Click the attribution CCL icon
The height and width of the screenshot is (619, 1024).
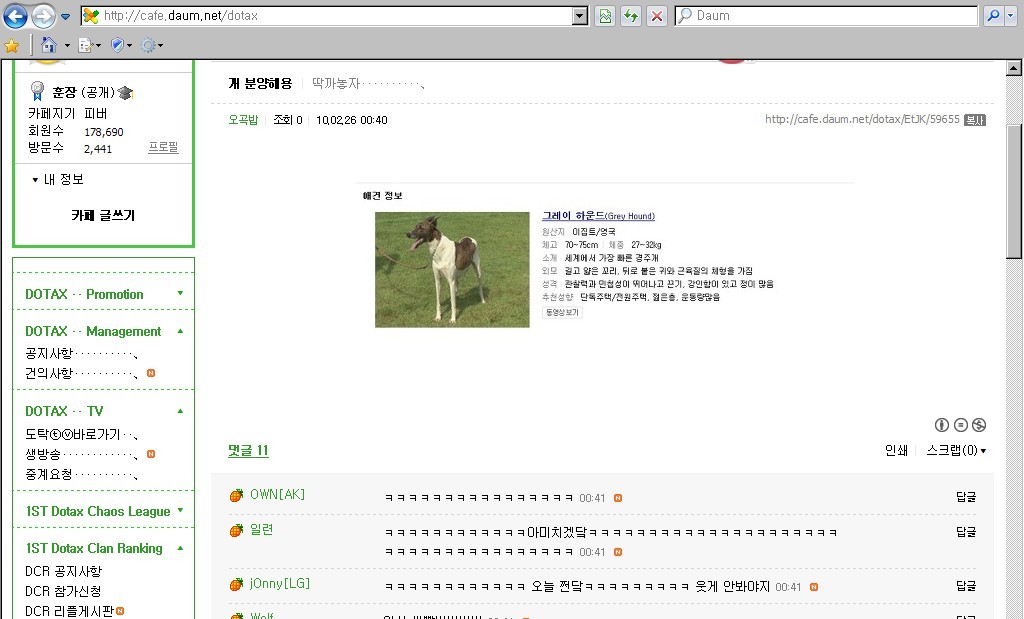point(941,425)
